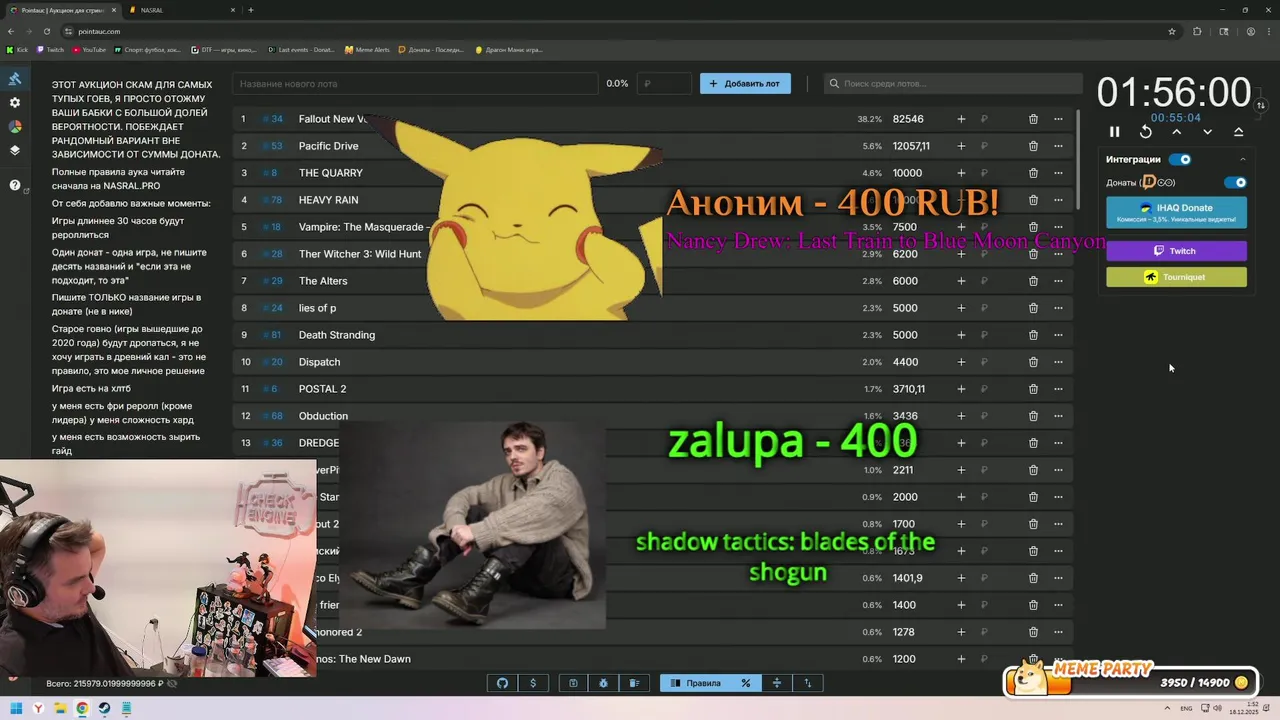Viewport: 1280px width, 720px height.
Task: Reset the timer with the circular arrow
Action: (x=1146, y=132)
